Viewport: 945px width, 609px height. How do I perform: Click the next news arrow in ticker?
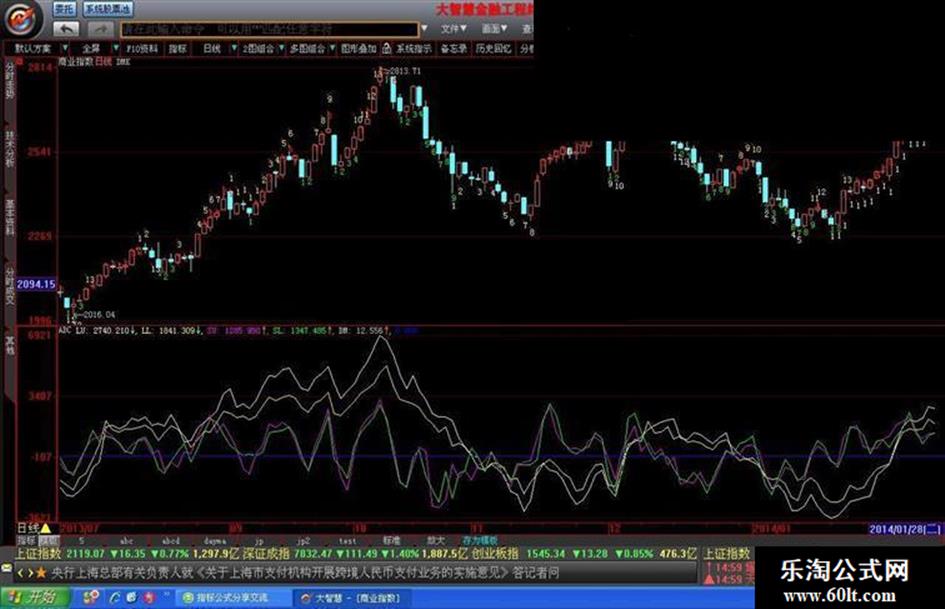pos(30,573)
